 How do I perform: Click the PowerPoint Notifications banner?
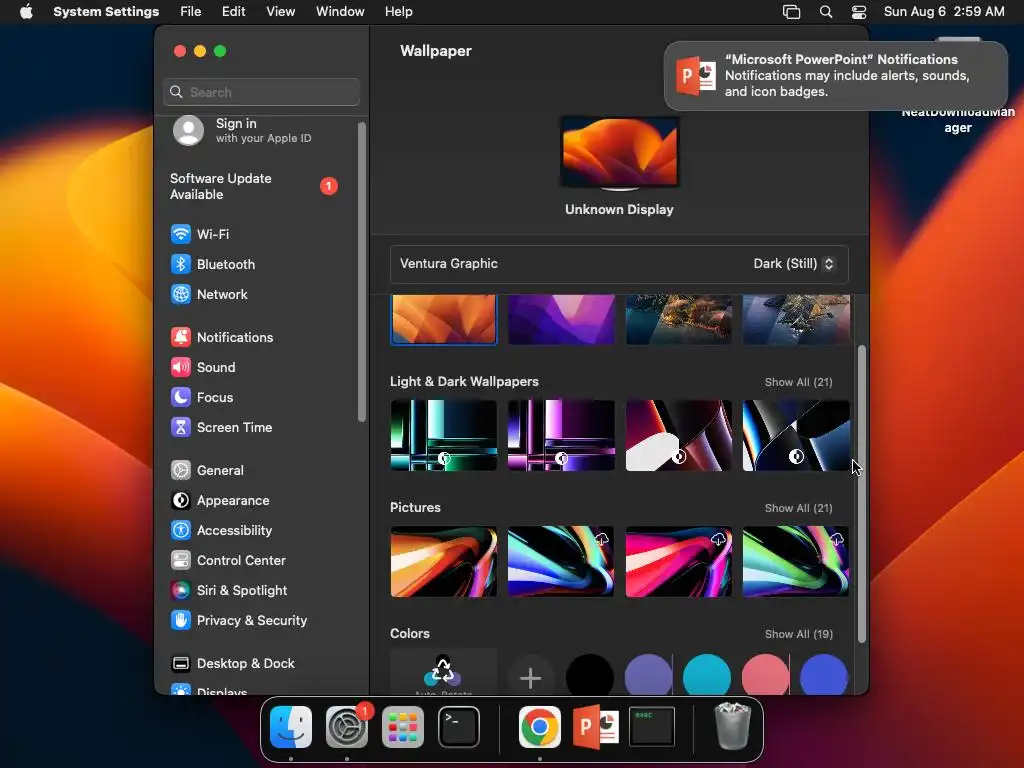[x=836, y=76]
